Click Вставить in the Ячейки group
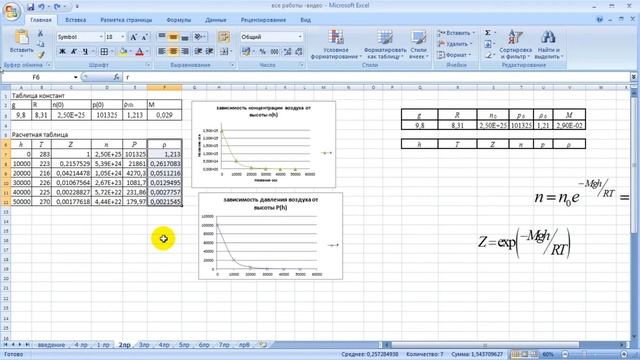Viewport: 640px width, 360px height. (x=455, y=33)
